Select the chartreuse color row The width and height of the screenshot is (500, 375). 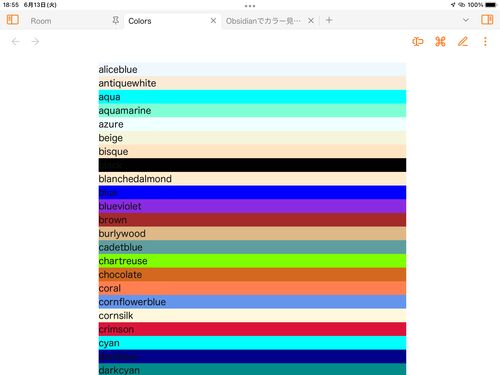pos(252,261)
